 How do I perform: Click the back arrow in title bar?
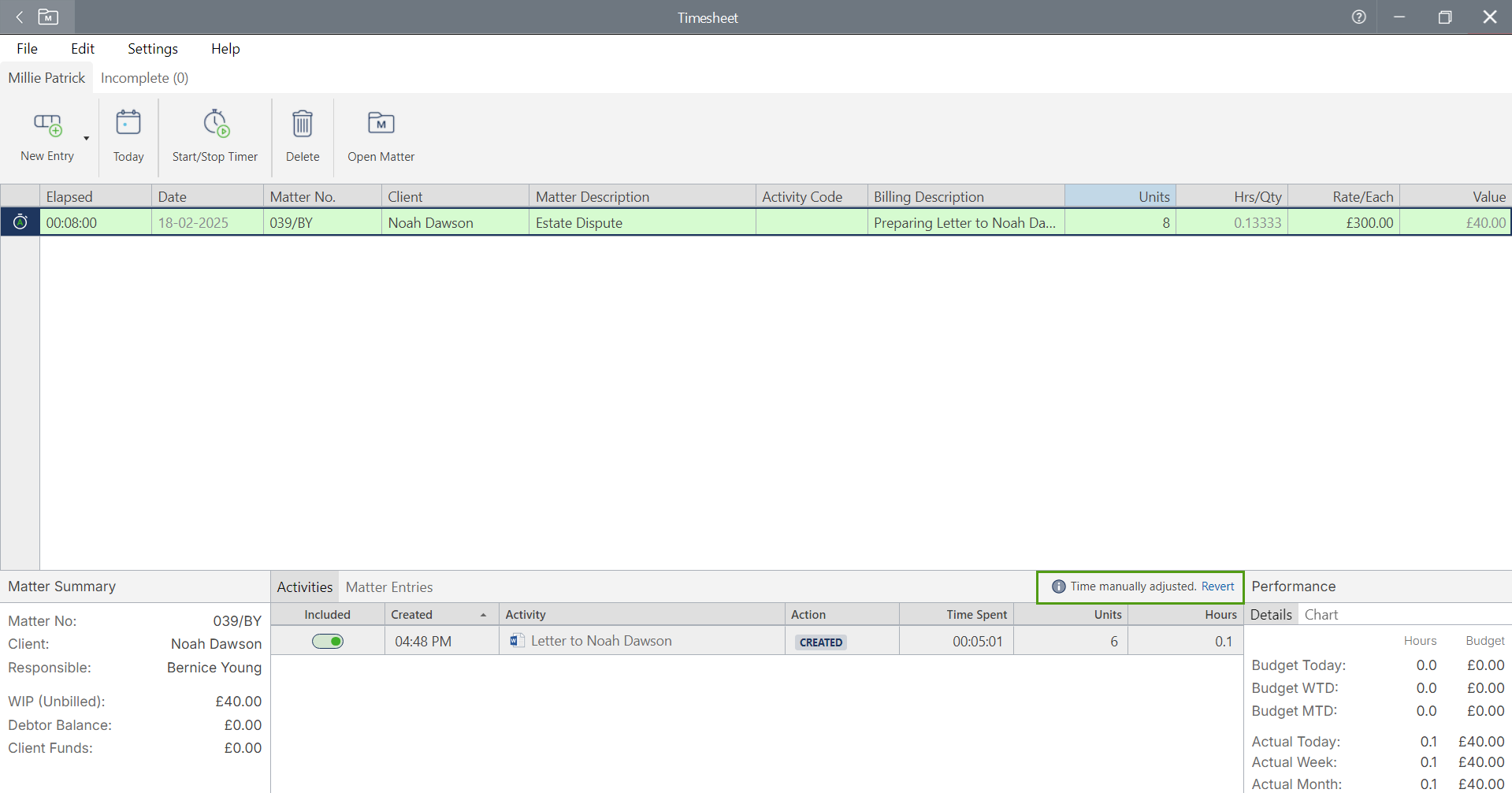pos(20,17)
